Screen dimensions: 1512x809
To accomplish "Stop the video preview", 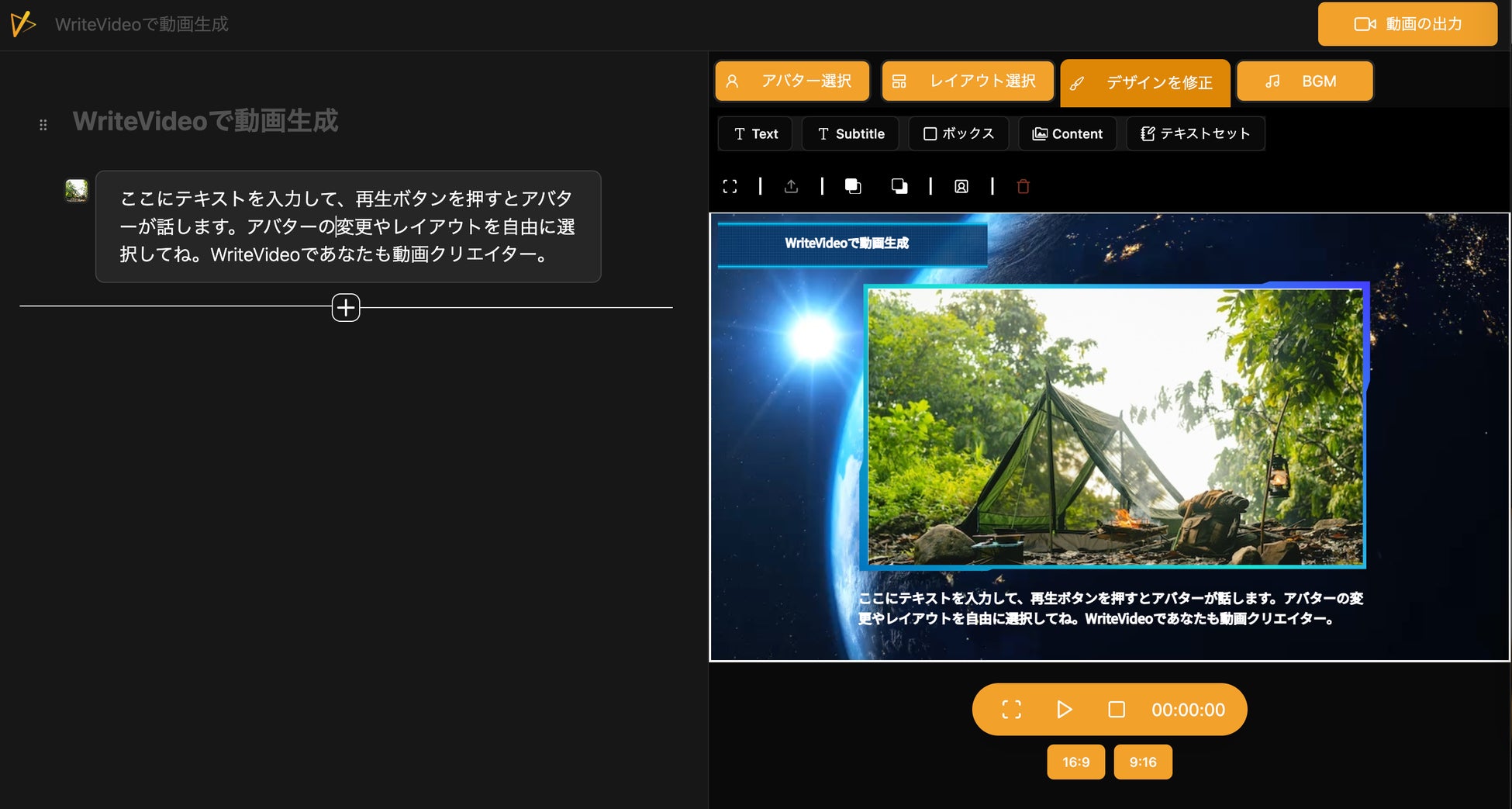I will point(1117,710).
